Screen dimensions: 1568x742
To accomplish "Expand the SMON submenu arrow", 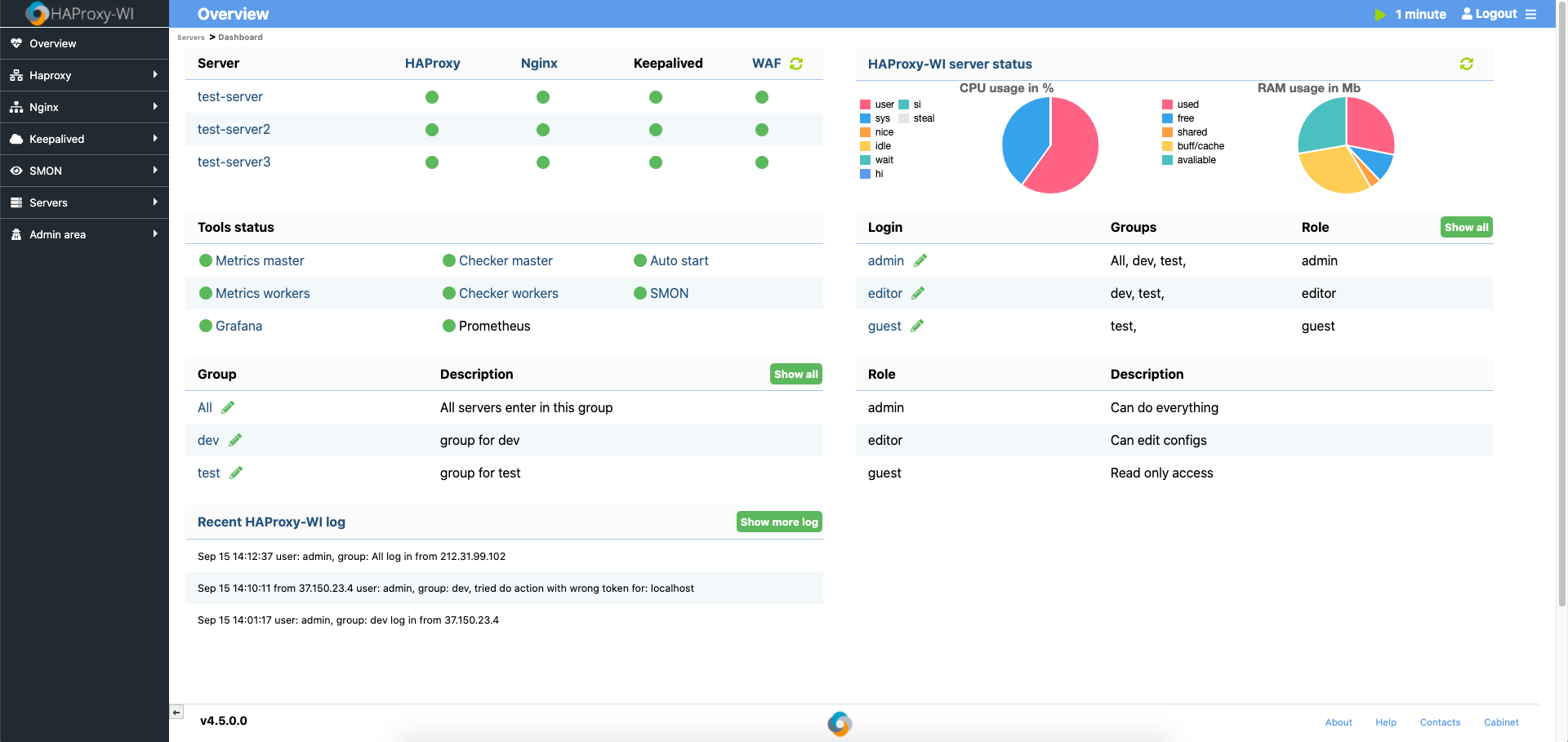I will point(155,170).
